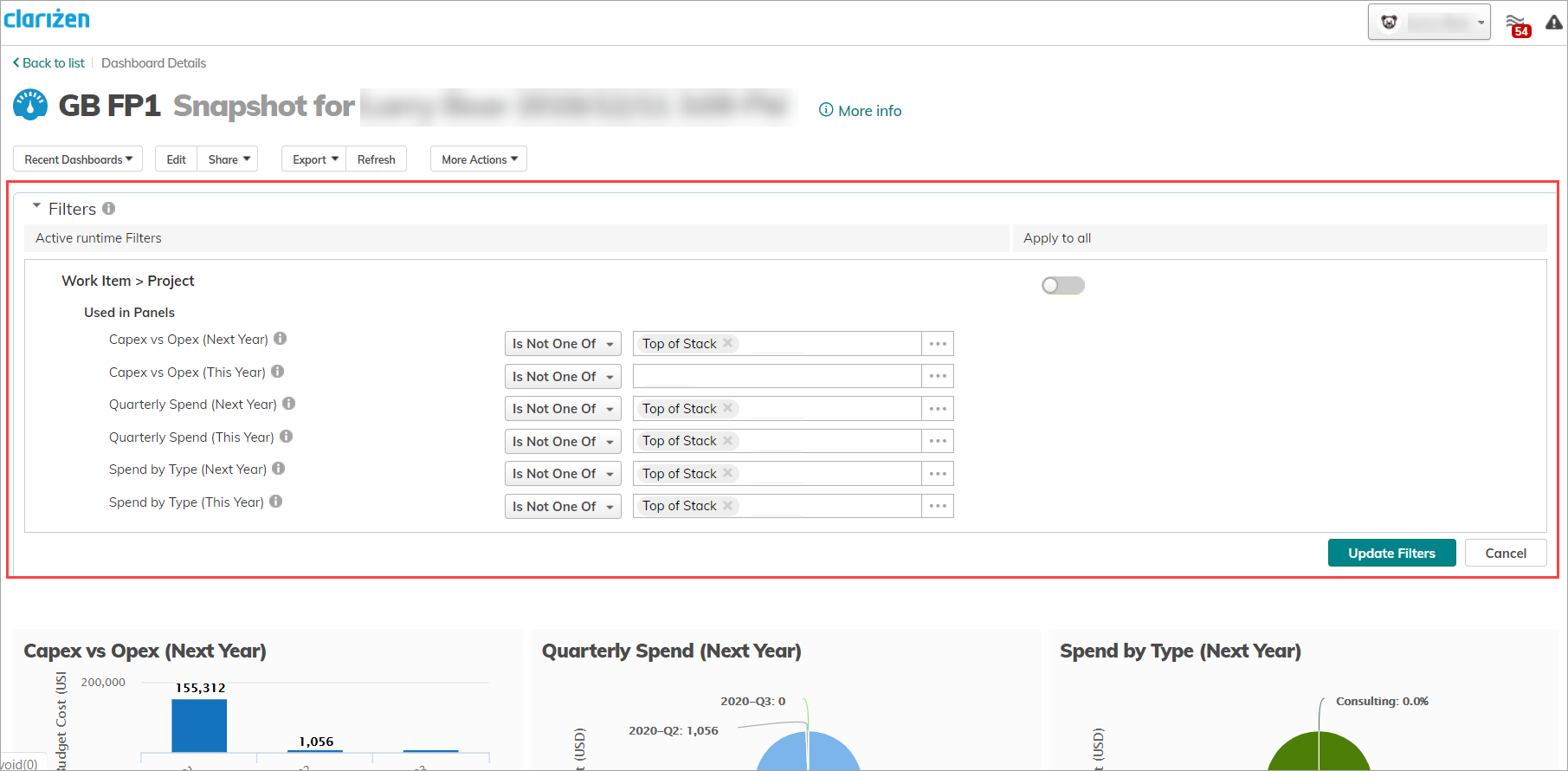Click the 2020-Q2: 1,056 pie label
This screenshot has height=771, width=1568.
[673, 730]
